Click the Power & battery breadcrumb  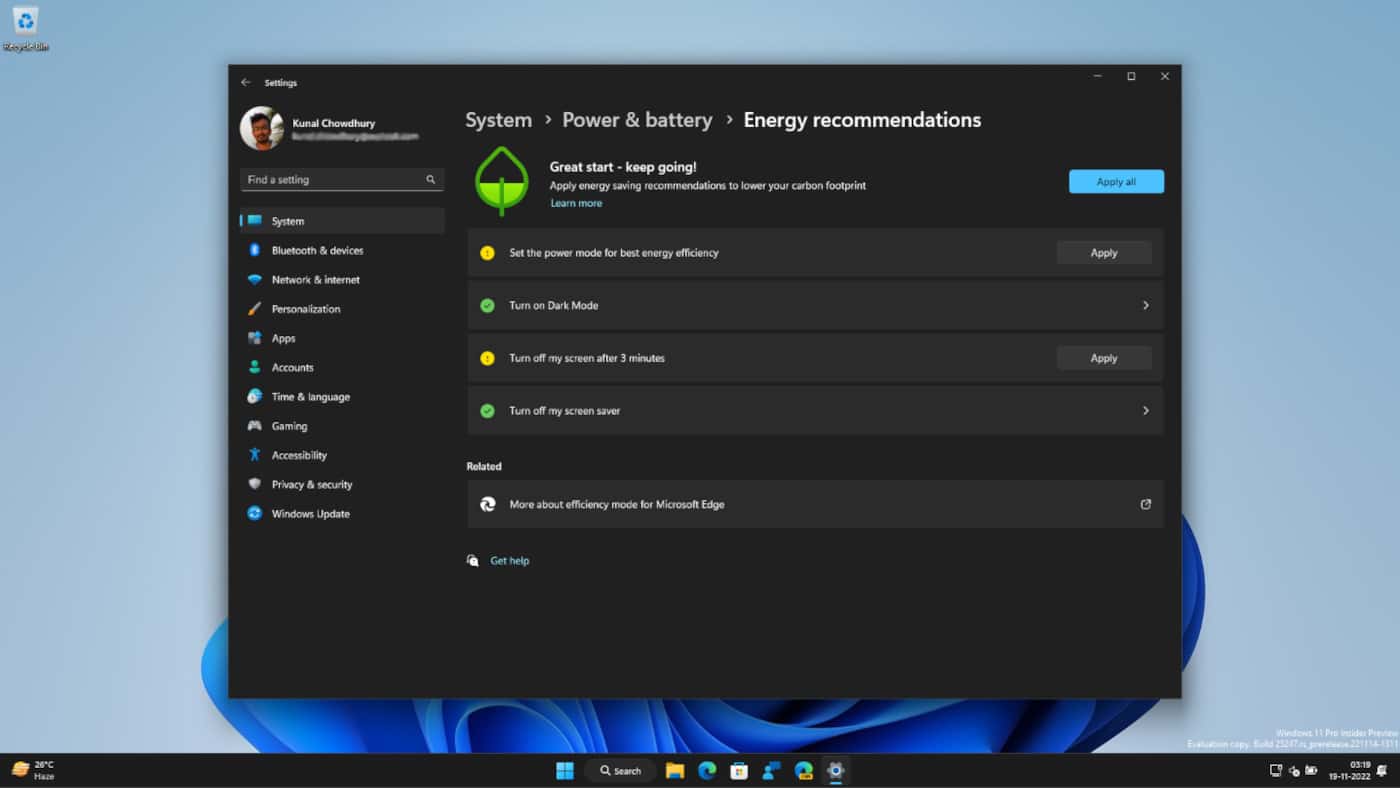[x=637, y=120]
